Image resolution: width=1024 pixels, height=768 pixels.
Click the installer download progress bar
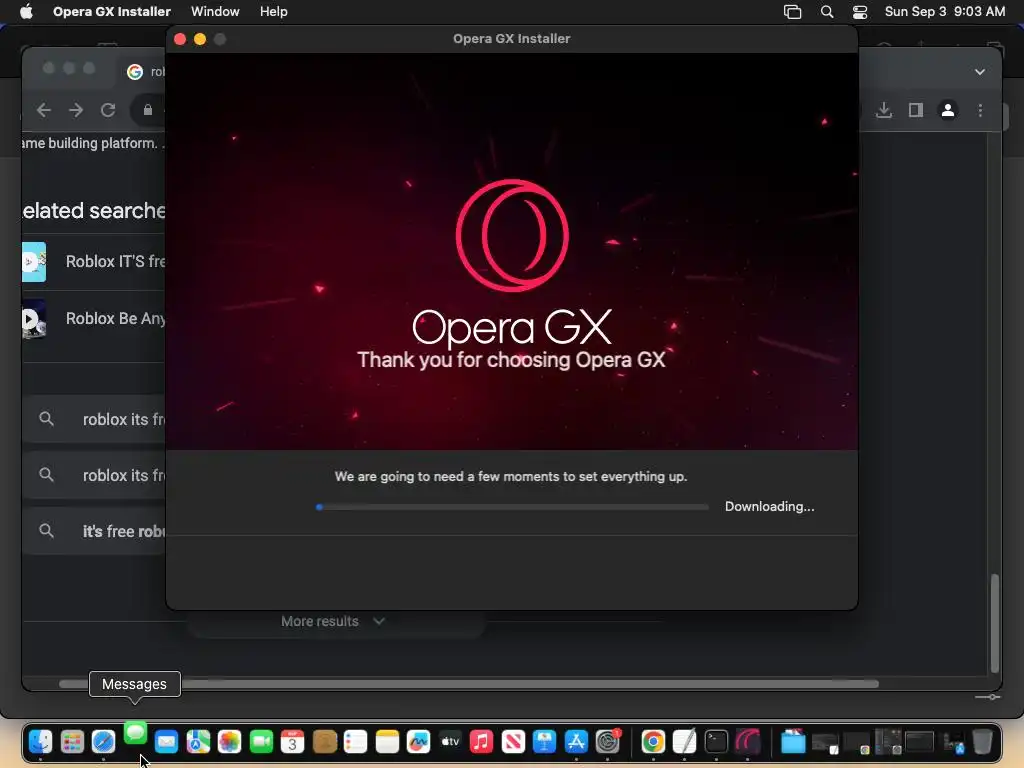512,507
